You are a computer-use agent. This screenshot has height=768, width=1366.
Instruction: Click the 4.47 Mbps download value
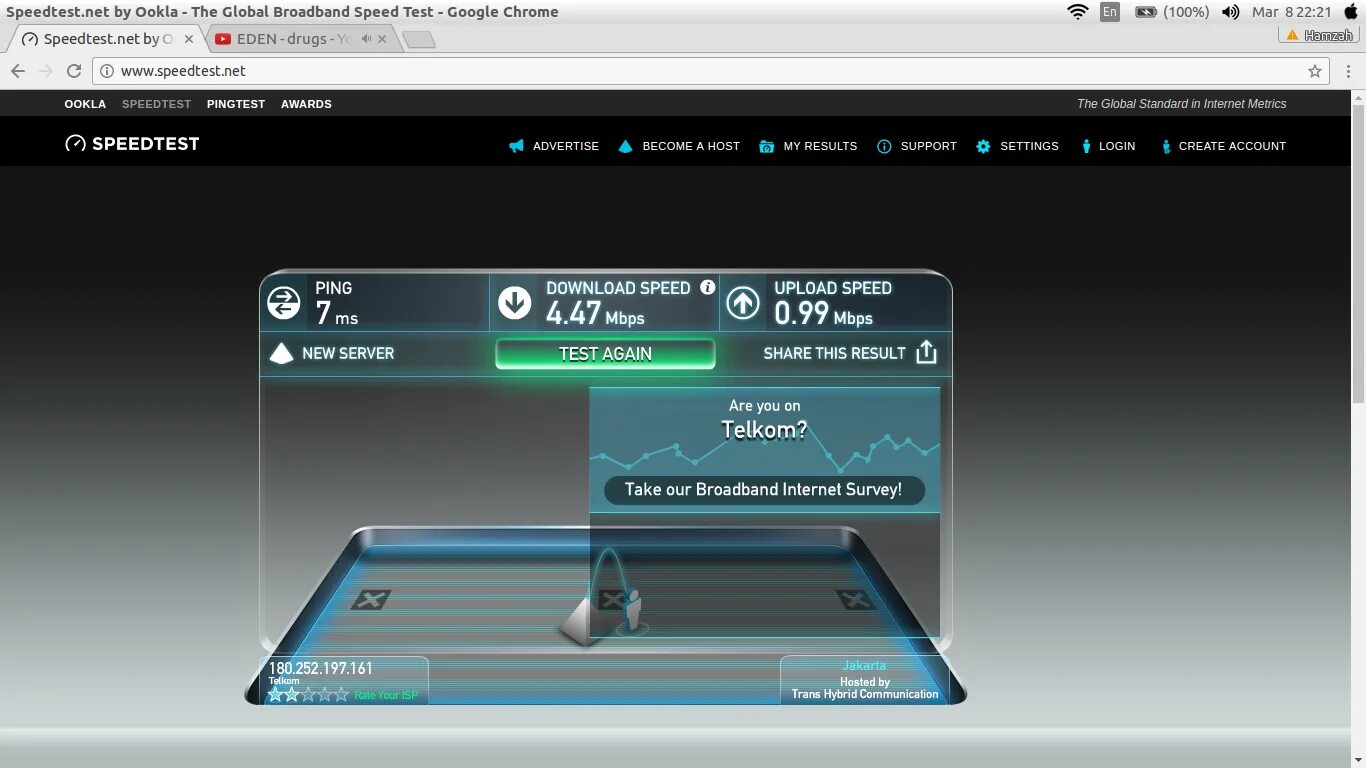(x=595, y=314)
